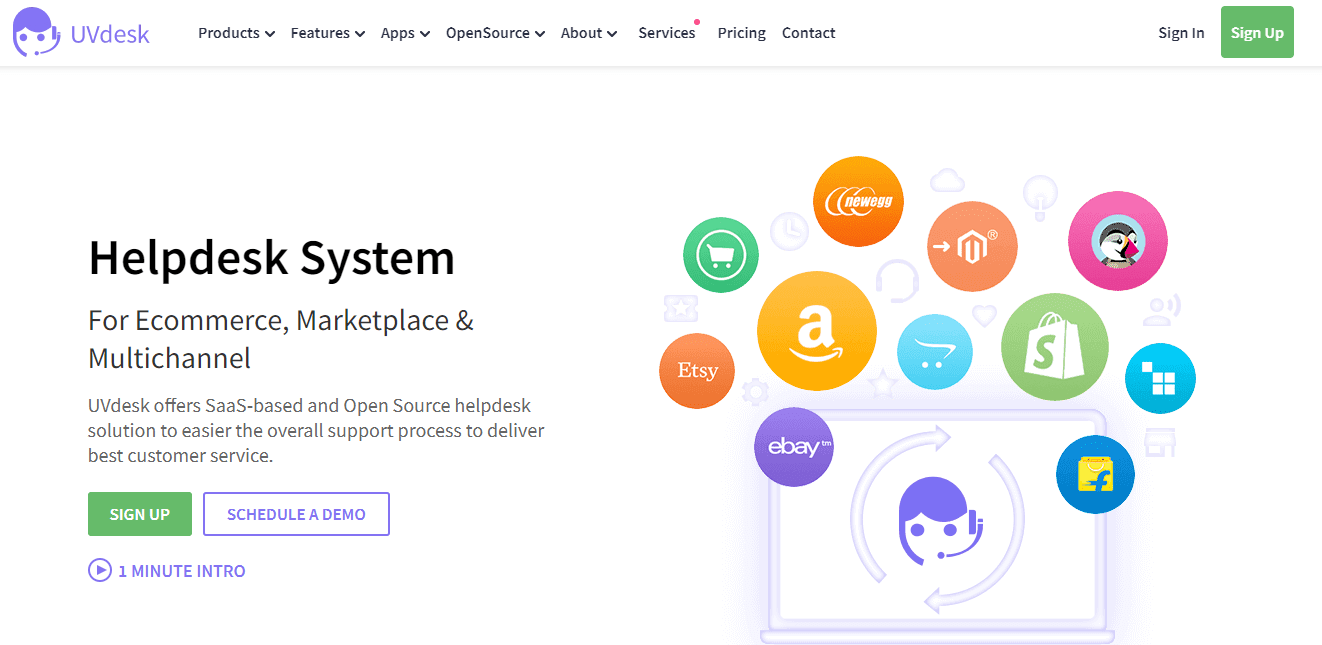Select the eBay channel icon
This screenshot has height=645, width=1322.
tap(793, 447)
